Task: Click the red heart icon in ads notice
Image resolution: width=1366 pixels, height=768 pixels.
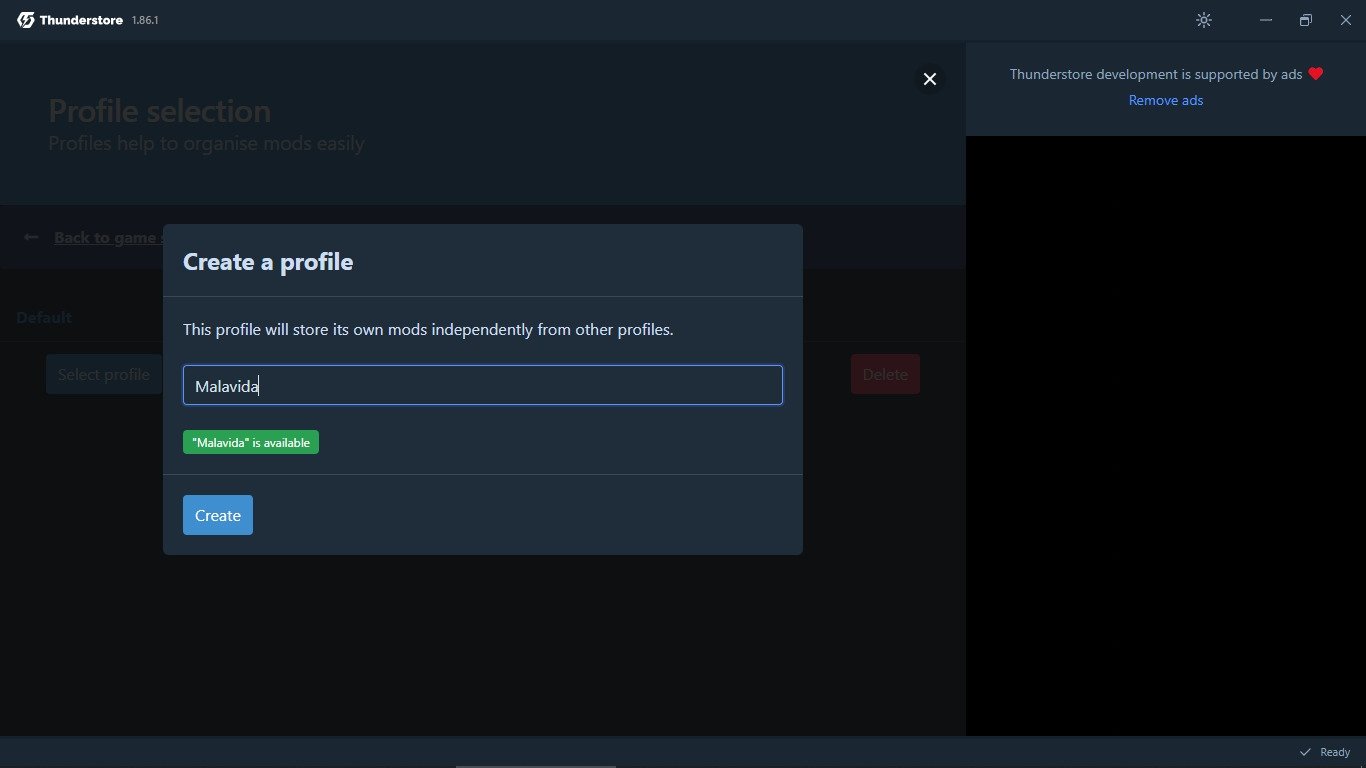Action: click(1316, 73)
